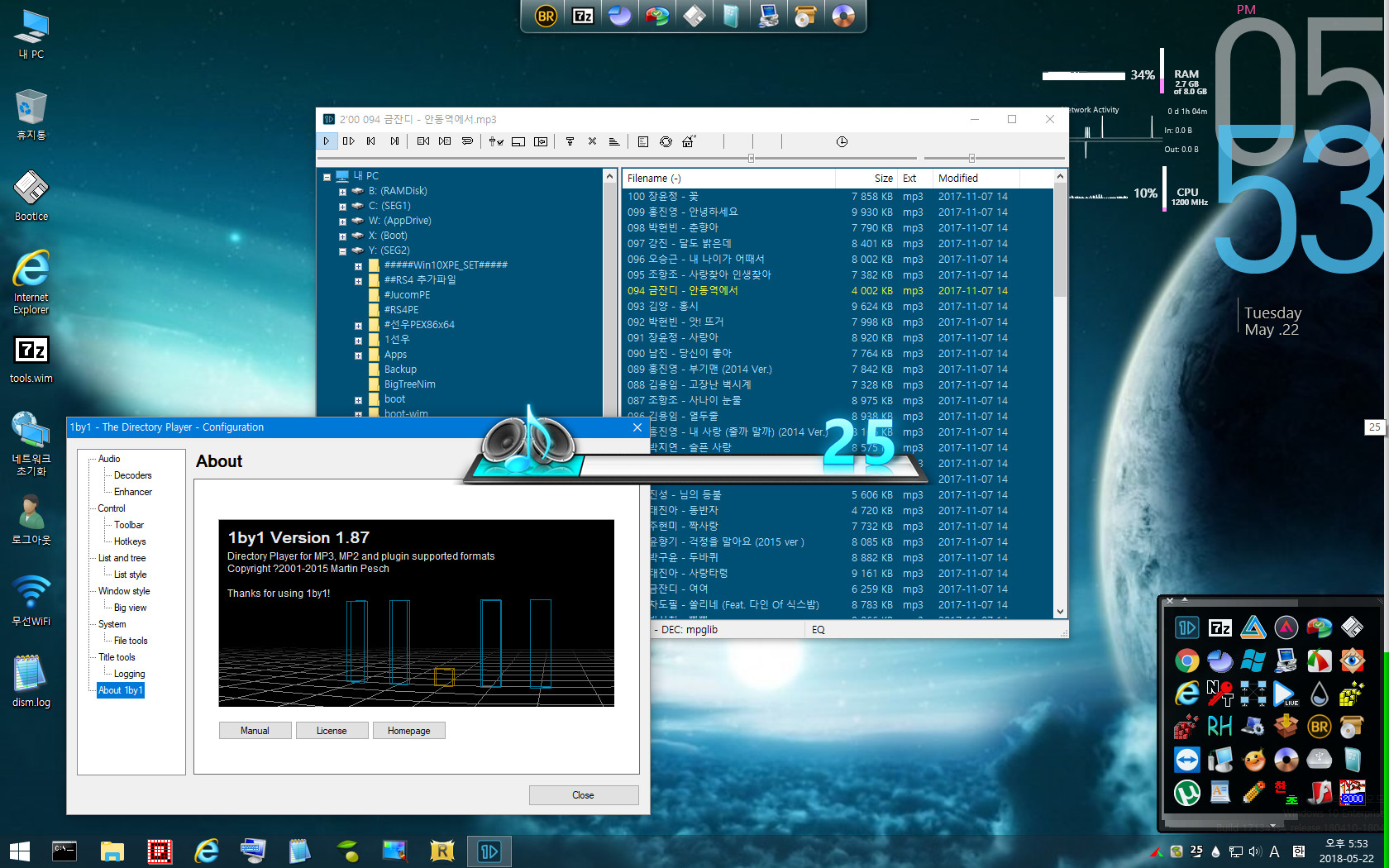
Task: Collapse the Y: (SEG2) drive node
Action: coord(342,251)
